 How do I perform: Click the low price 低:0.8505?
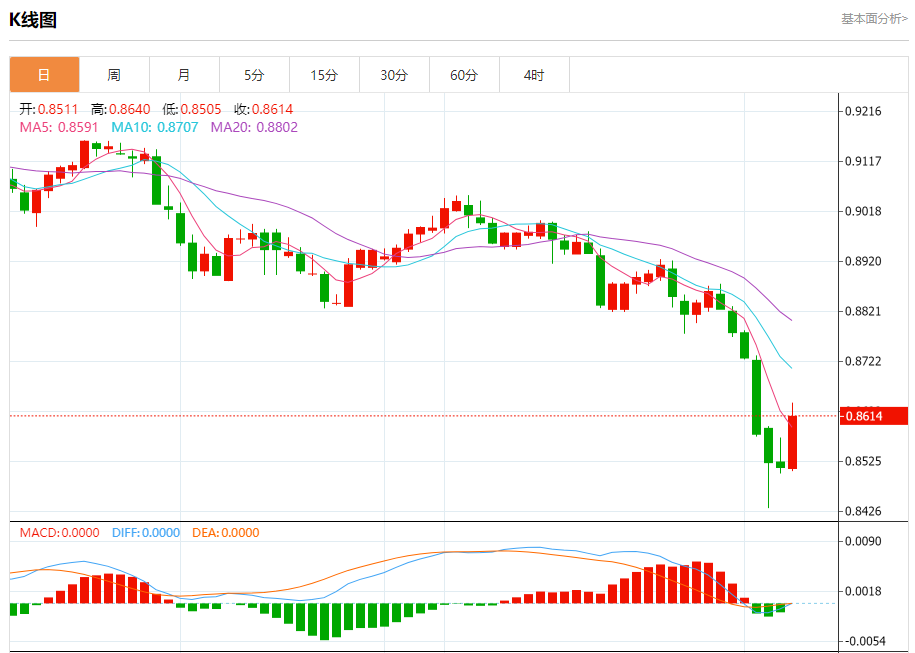(192, 109)
